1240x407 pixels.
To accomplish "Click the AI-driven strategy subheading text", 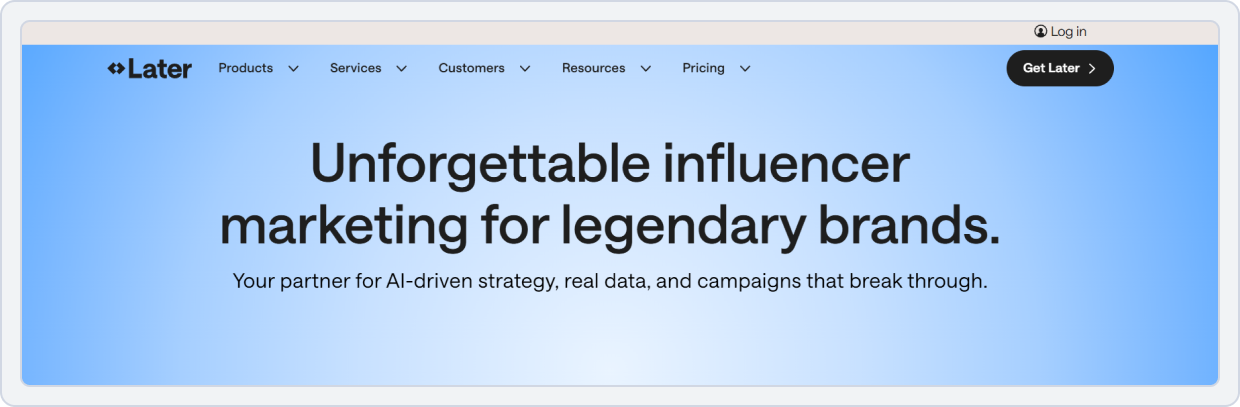I will [610, 281].
